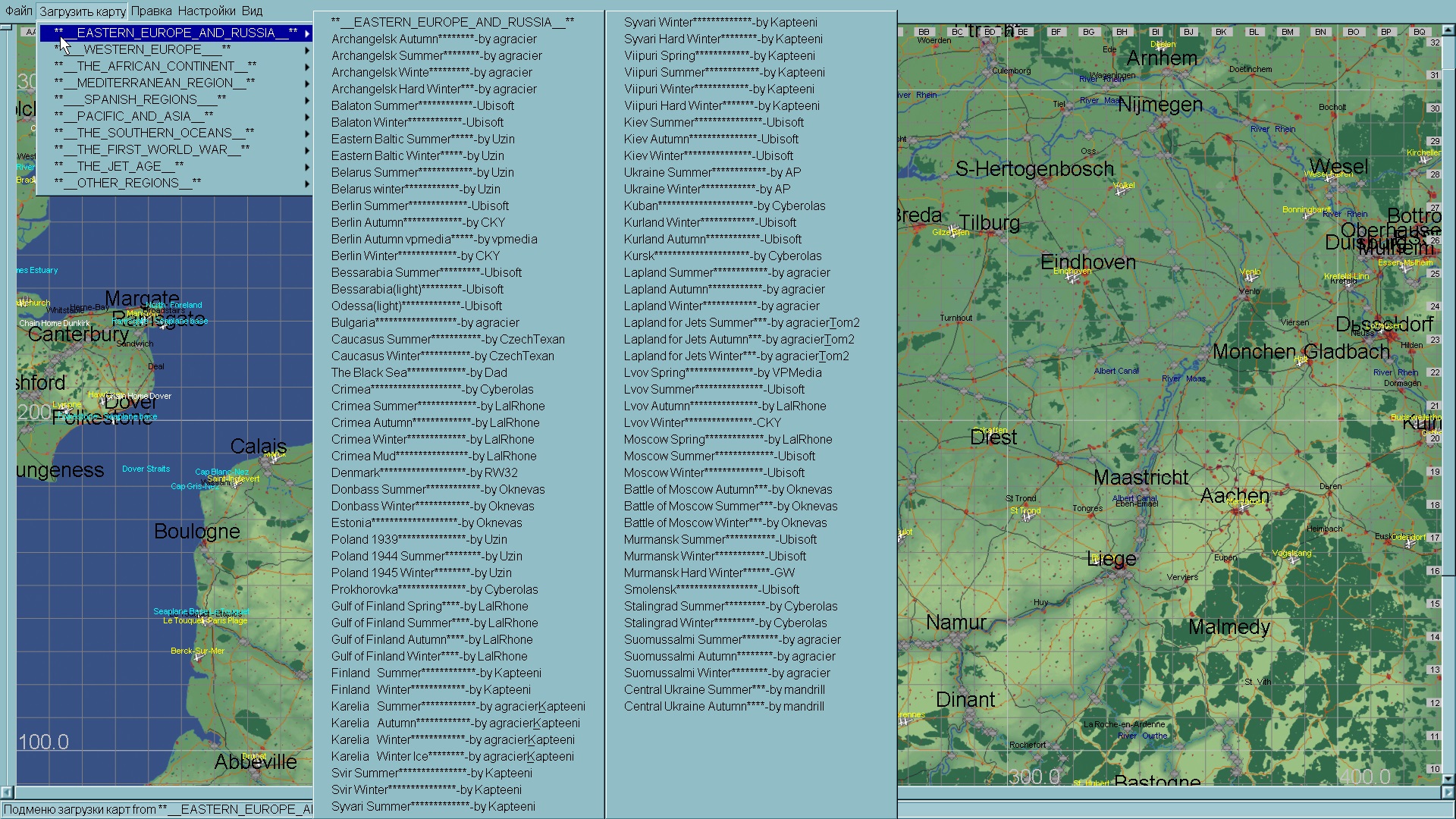This screenshot has width=1456, height=819.
Task: Click the Volkel airfield plane icon
Action: pyautogui.click(x=1120, y=192)
